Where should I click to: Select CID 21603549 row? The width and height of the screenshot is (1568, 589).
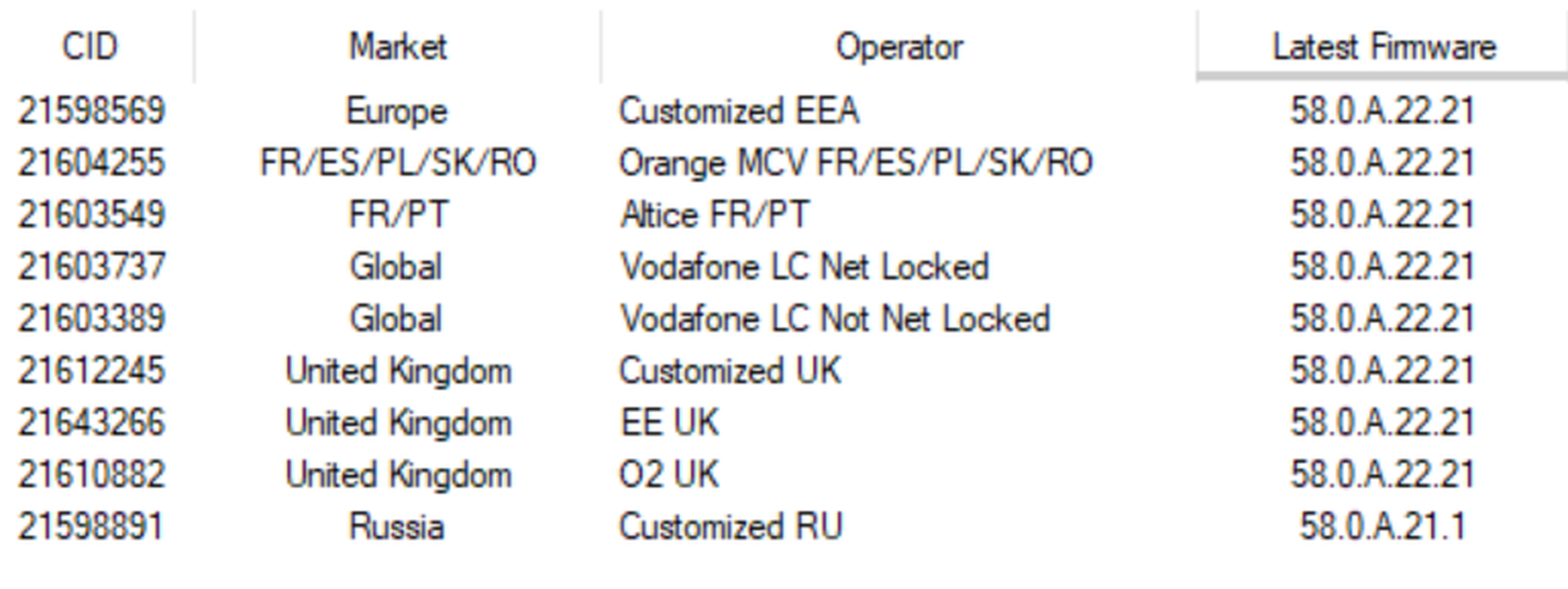pos(91,214)
